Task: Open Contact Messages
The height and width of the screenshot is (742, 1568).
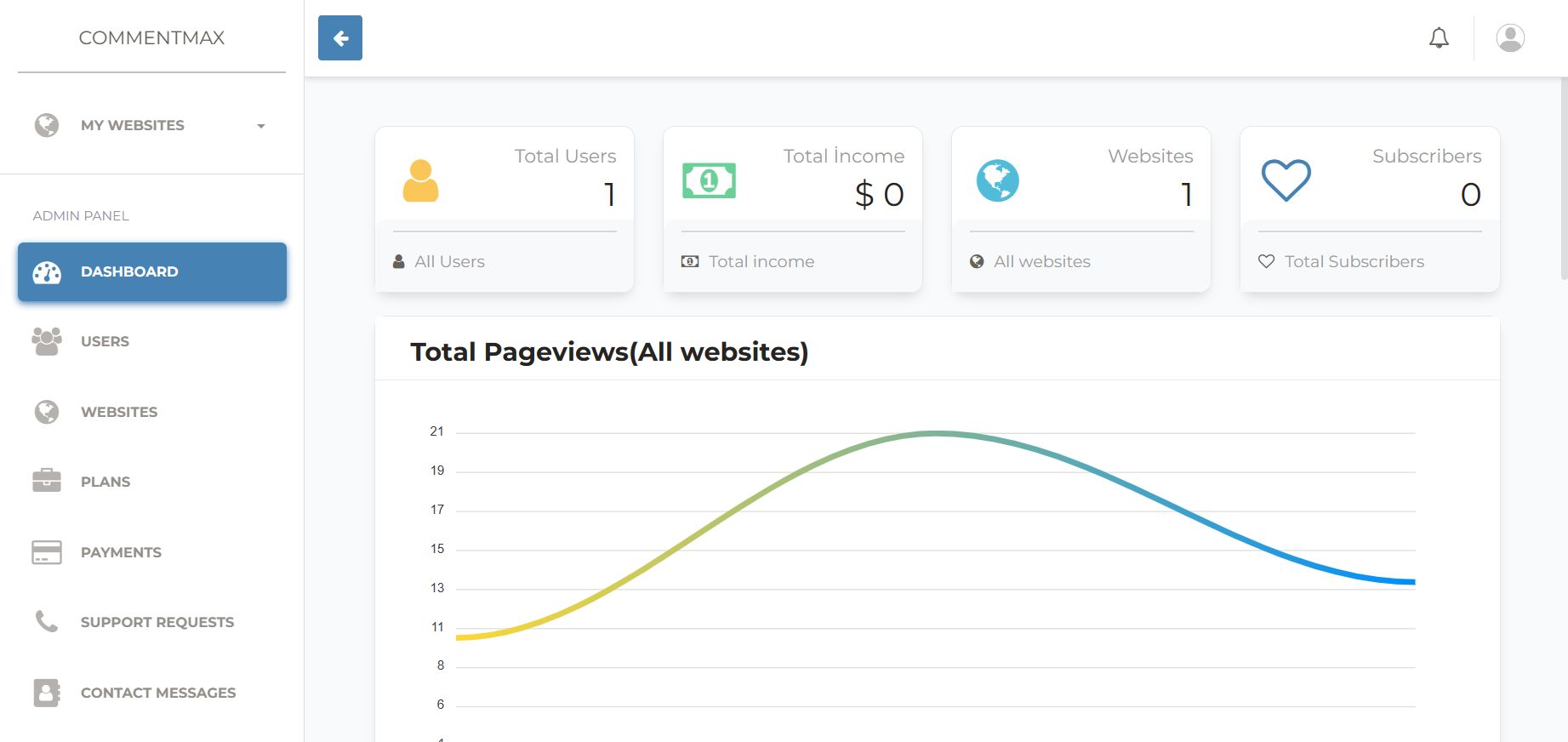Action: coord(158,693)
